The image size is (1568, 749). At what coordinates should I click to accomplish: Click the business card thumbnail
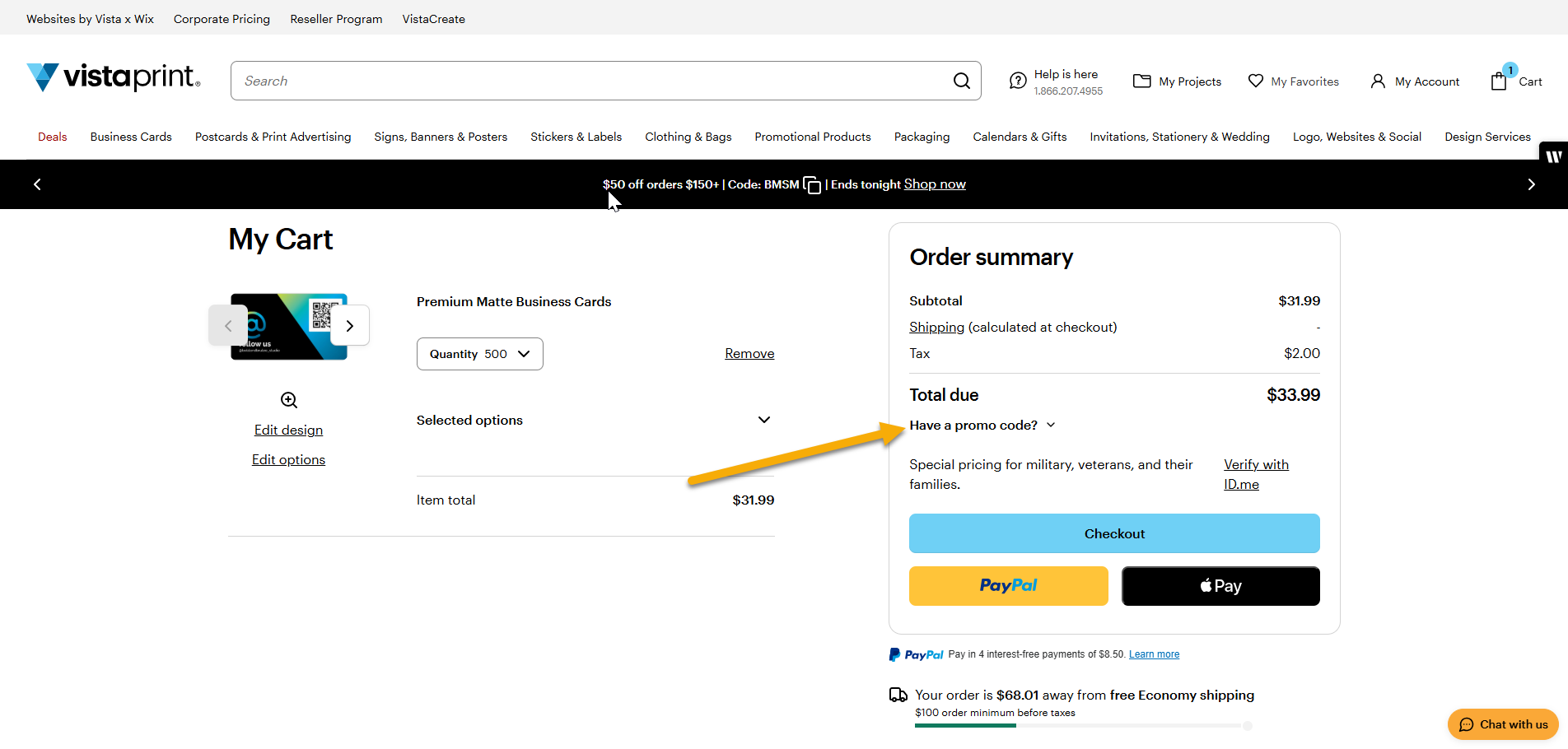289,327
